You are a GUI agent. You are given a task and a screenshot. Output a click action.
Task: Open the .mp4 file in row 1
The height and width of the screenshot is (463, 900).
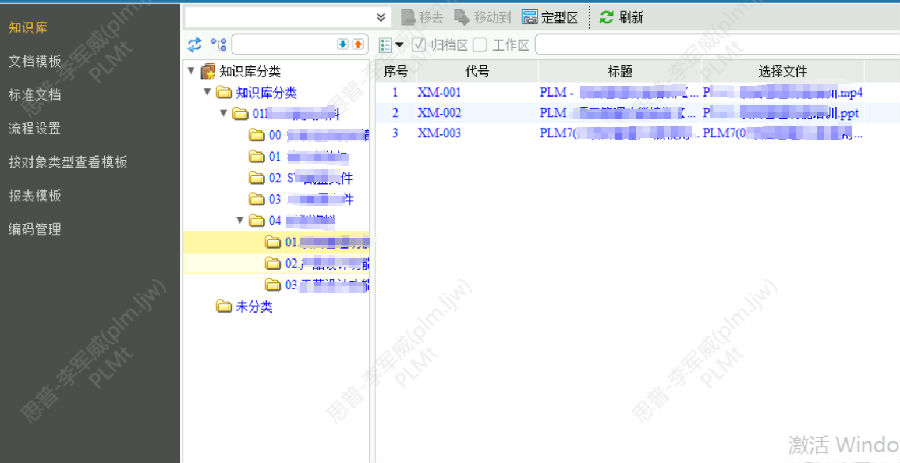pos(782,92)
